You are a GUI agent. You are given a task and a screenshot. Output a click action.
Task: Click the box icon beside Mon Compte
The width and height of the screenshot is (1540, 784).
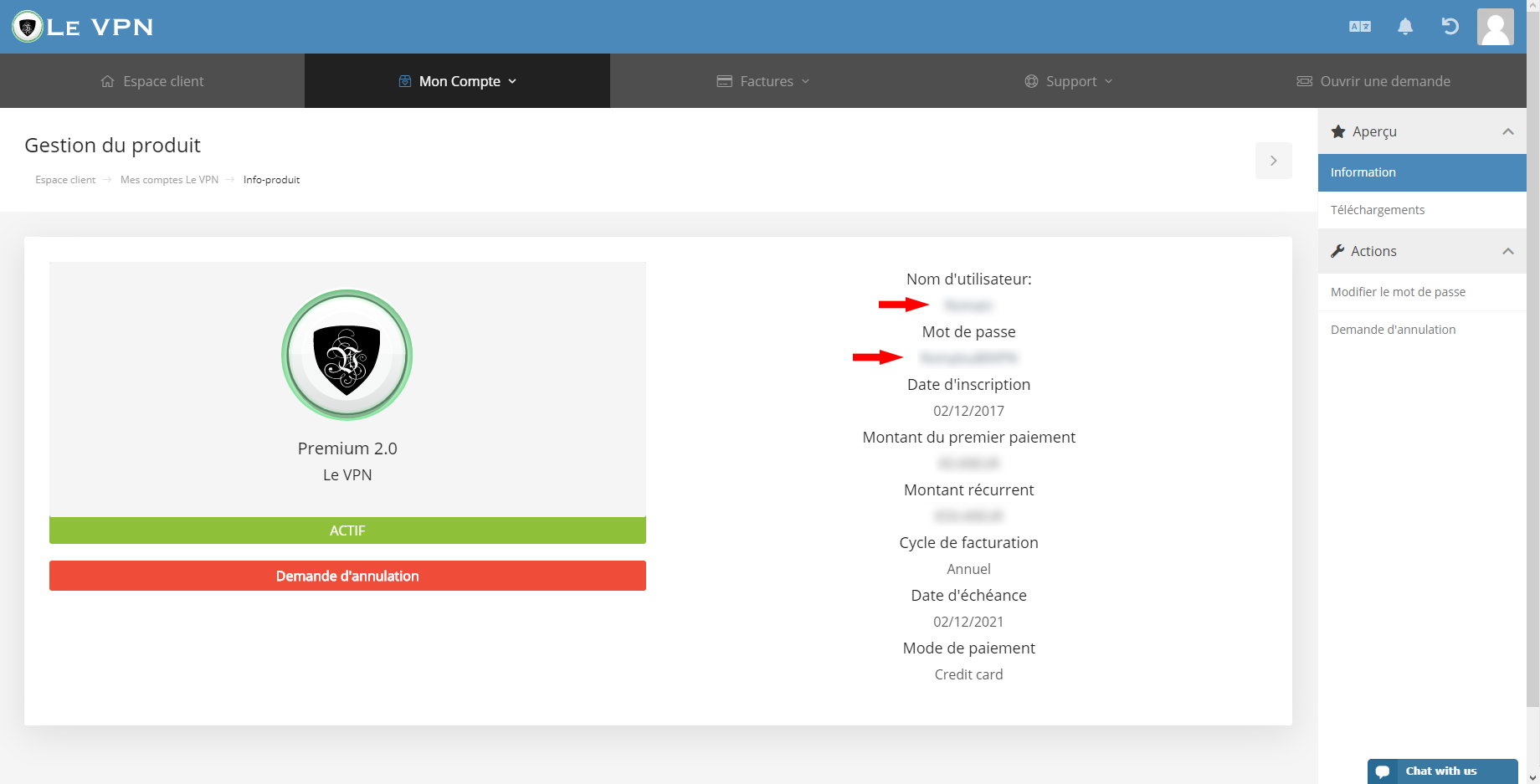(x=405, y=81)
